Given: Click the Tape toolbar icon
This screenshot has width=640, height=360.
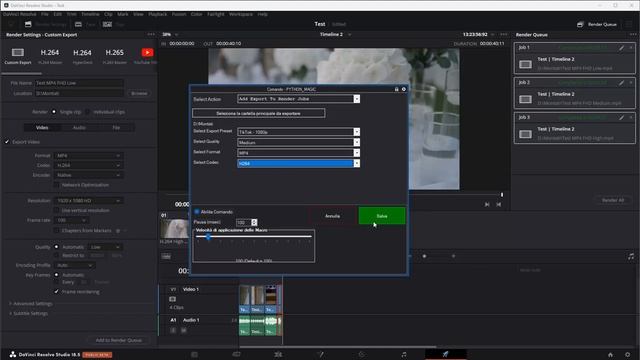Looking at the screenshot, I should coord(78,24).
